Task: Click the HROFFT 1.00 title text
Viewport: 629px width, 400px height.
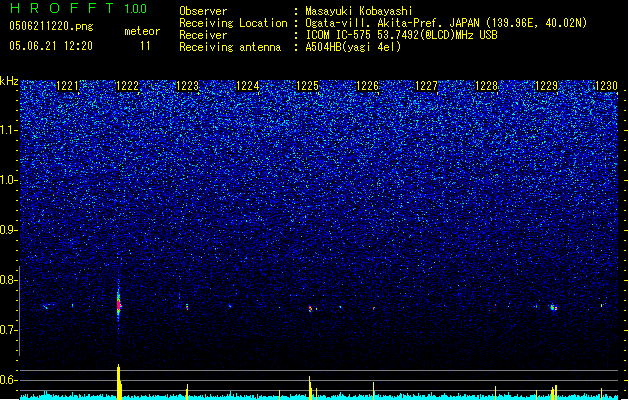Action: pyautogui.click(x=79, y=8)
